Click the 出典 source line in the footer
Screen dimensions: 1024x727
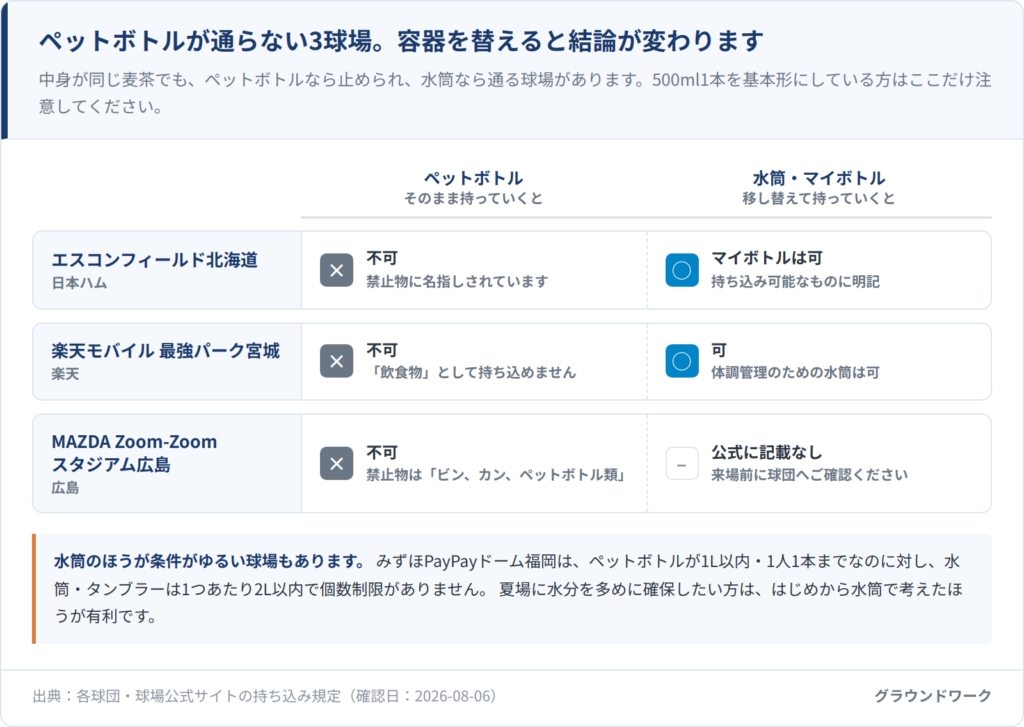(265, 696)
